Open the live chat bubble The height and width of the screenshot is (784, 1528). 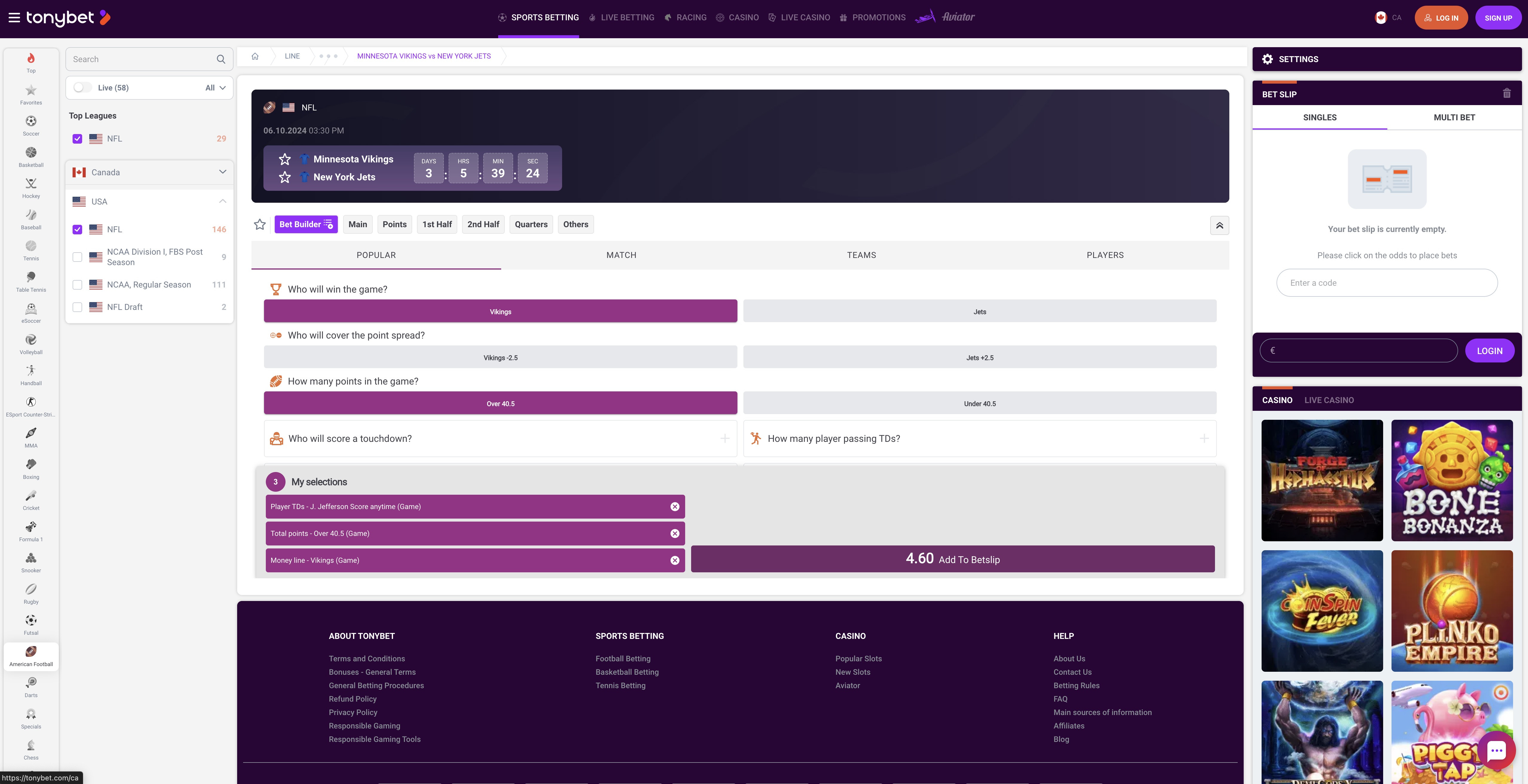pyautogui.click(x=1496, y=751)
